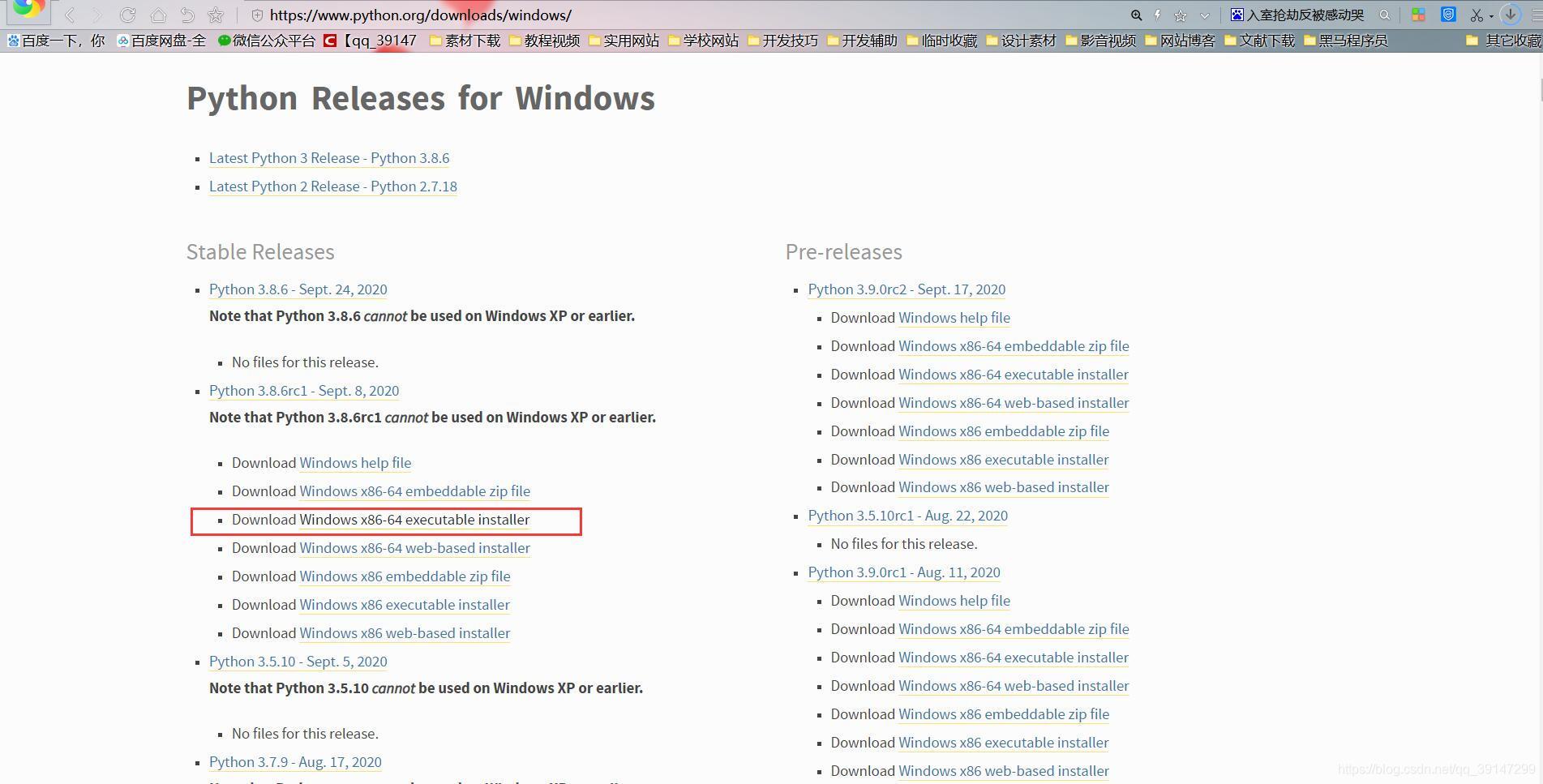Screen dimensions: 1543x784
Task: Expand the screenshot tool dropdown arrow
Action: click(1491, 16)
